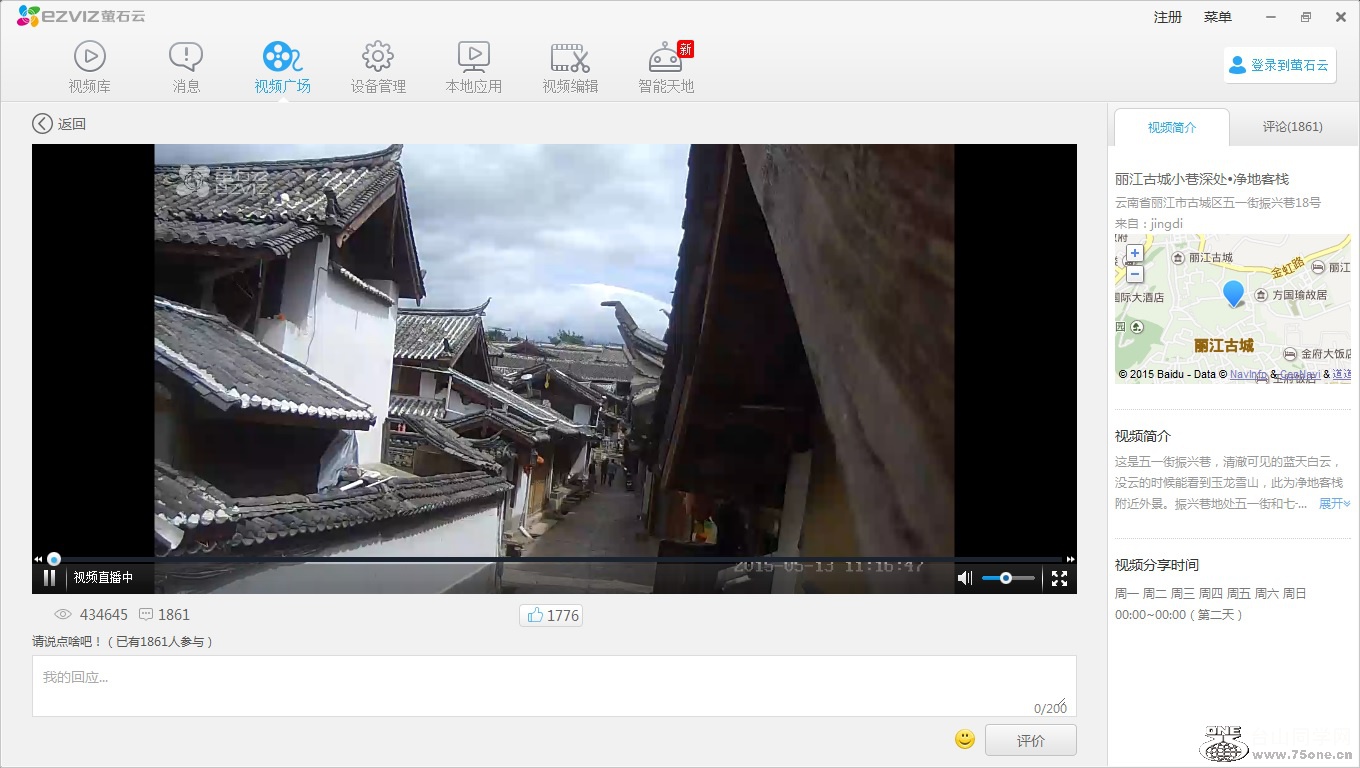
Task: Submit comment with 评价 button
Action: tap(1030, 740)
